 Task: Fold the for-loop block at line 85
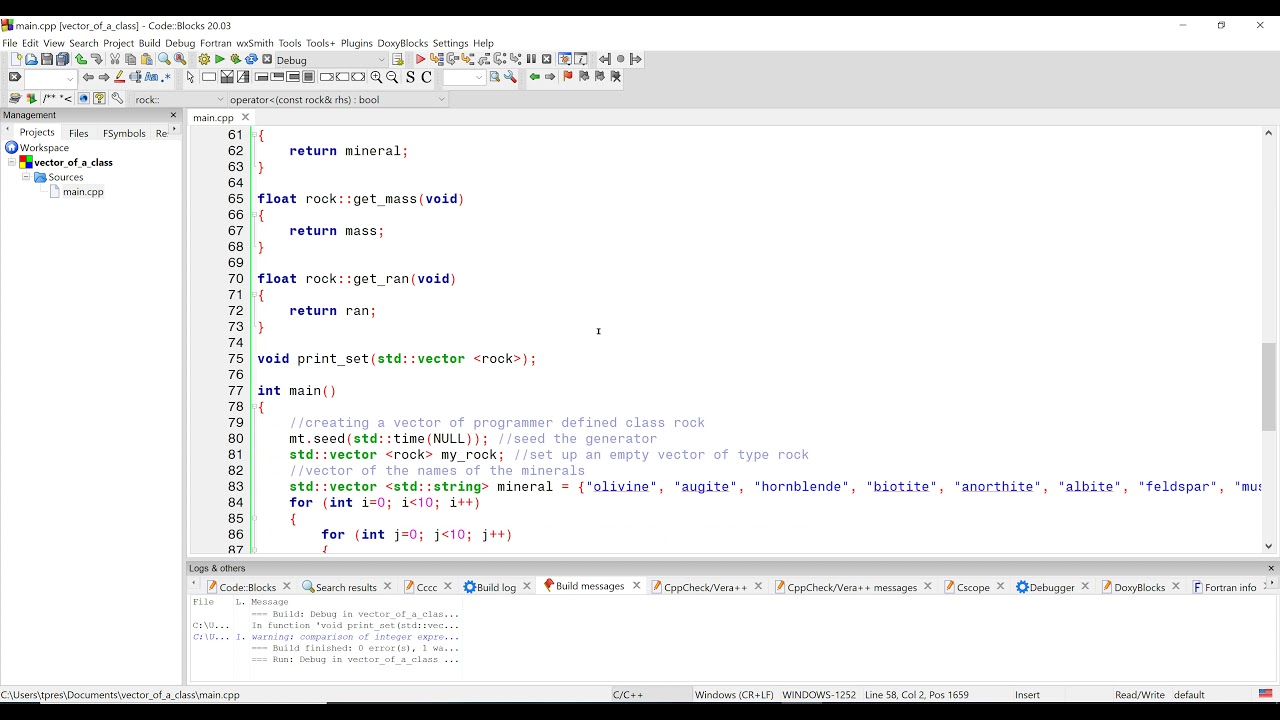tap(253, 519)
